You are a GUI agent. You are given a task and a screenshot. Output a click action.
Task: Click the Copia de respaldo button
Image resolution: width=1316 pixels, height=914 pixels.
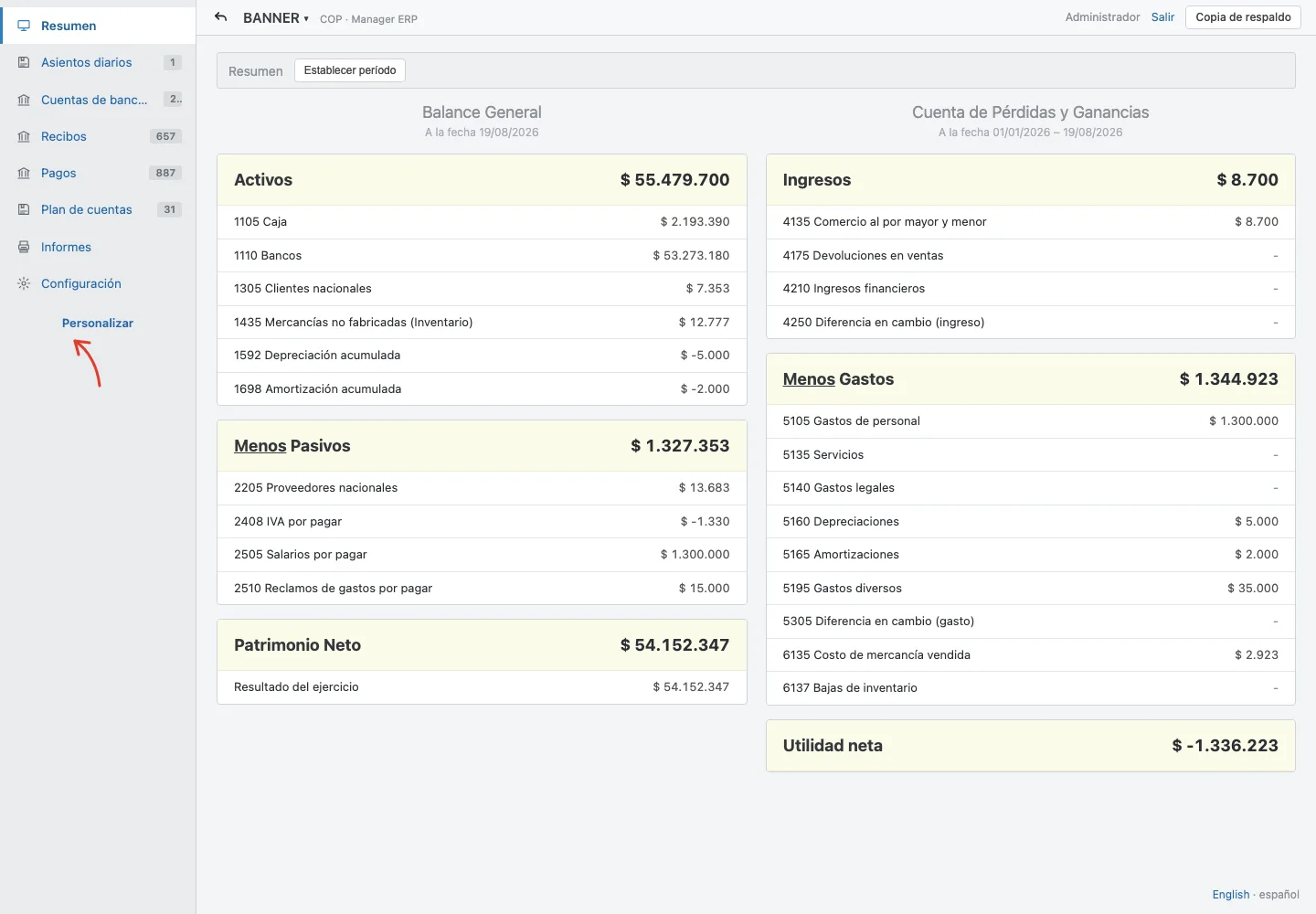tap(1243, 17)
